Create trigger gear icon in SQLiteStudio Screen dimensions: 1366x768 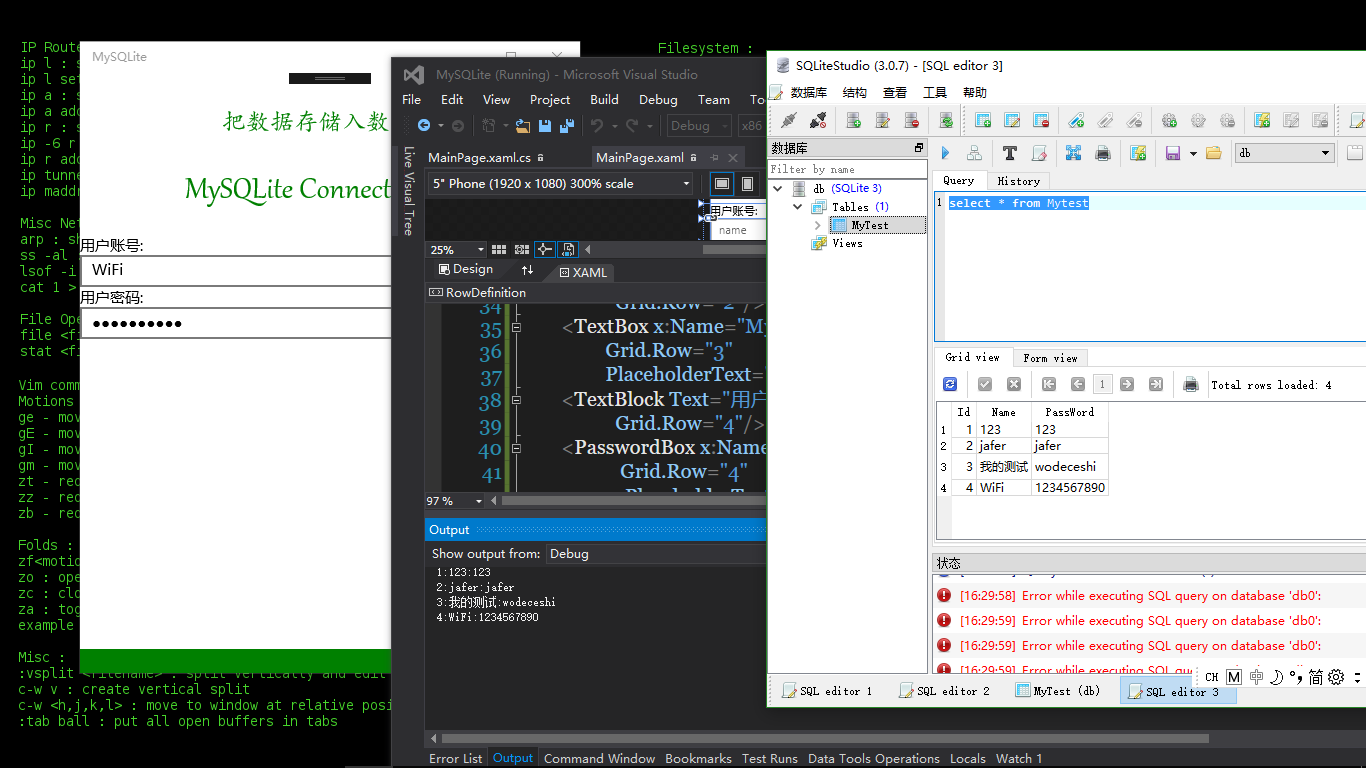pyautogui.click(x=1169, y=120)
